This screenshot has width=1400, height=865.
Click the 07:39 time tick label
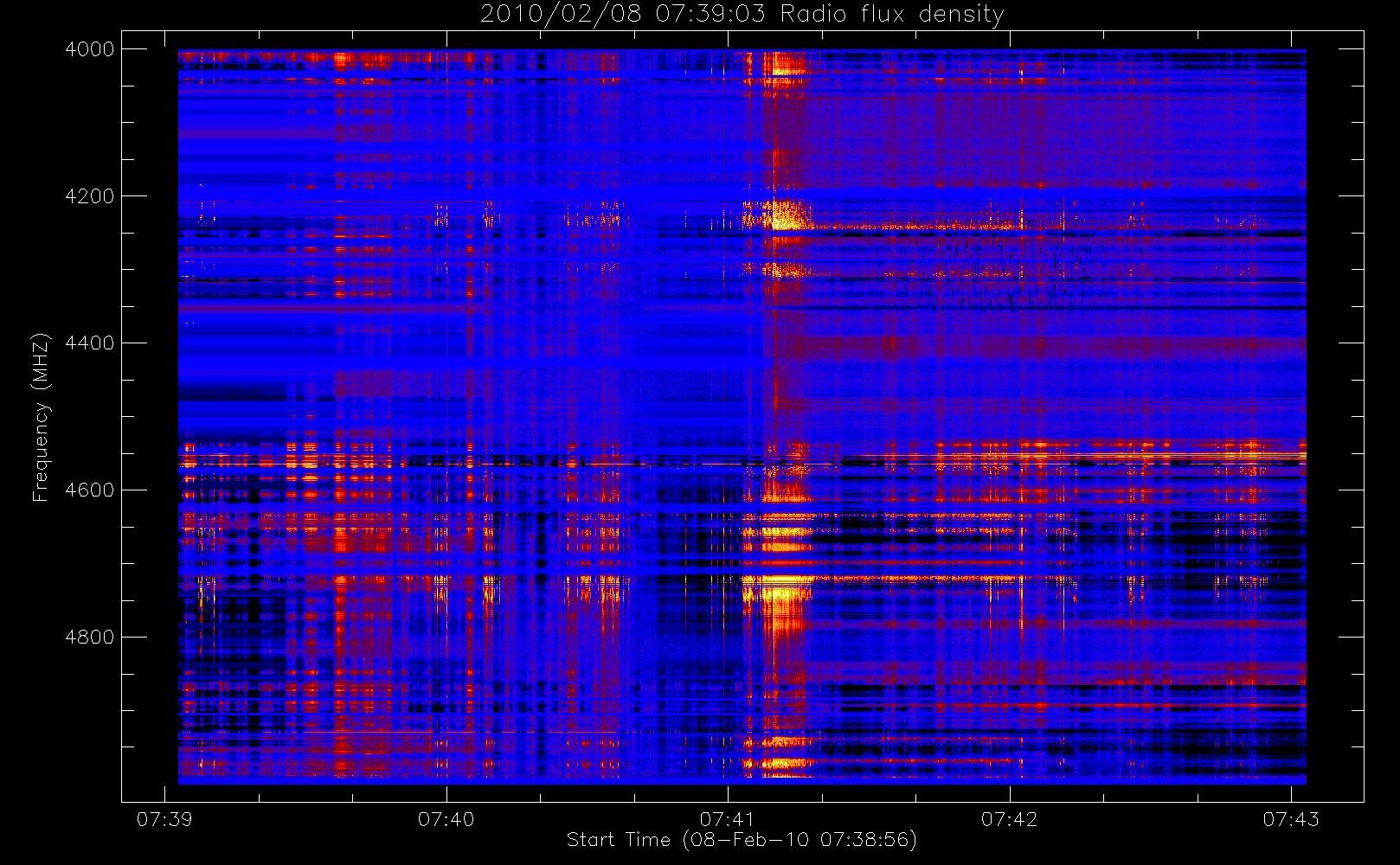[164, 819]
